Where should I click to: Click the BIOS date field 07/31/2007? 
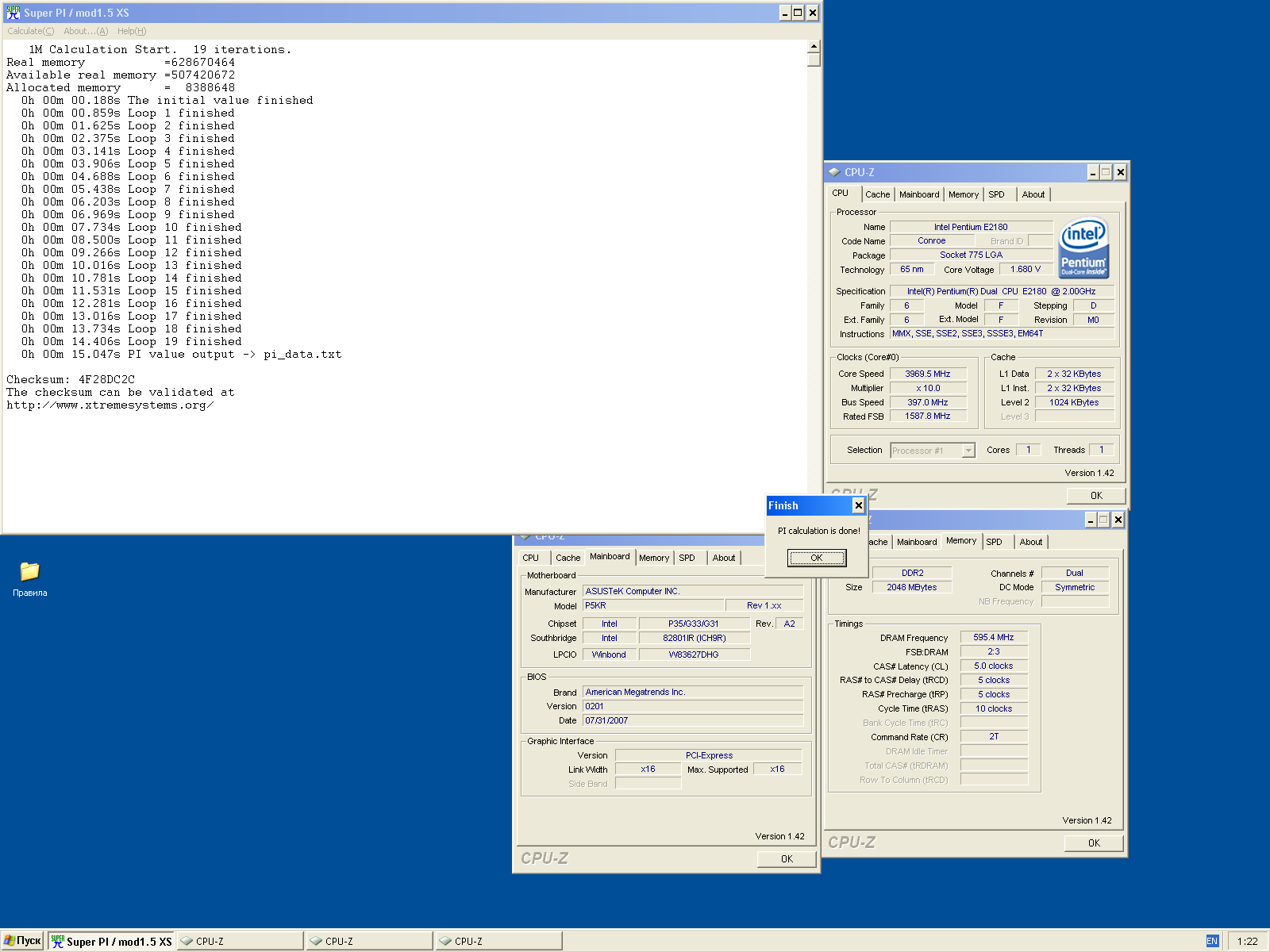pyautogui.click(x=693, y=720)
